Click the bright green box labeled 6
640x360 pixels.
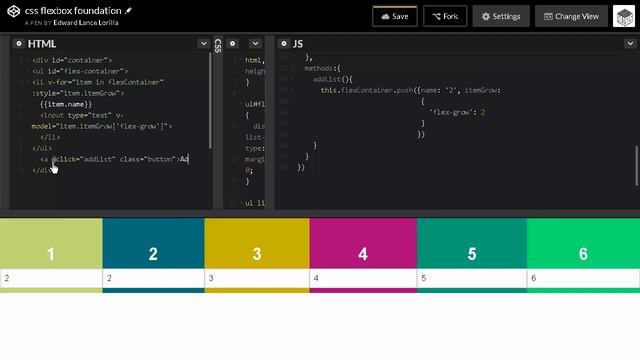click(x=583, y=243)
